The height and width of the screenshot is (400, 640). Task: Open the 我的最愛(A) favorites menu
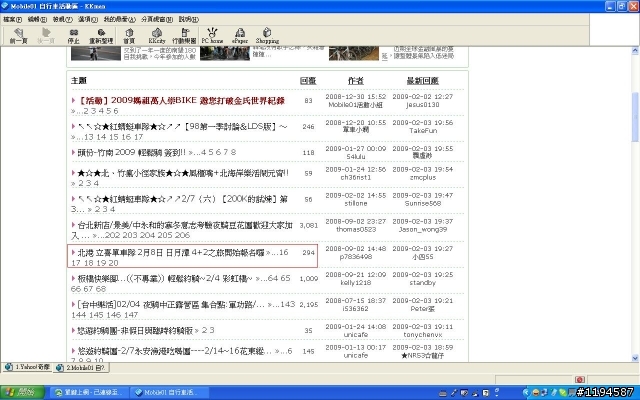120,19
